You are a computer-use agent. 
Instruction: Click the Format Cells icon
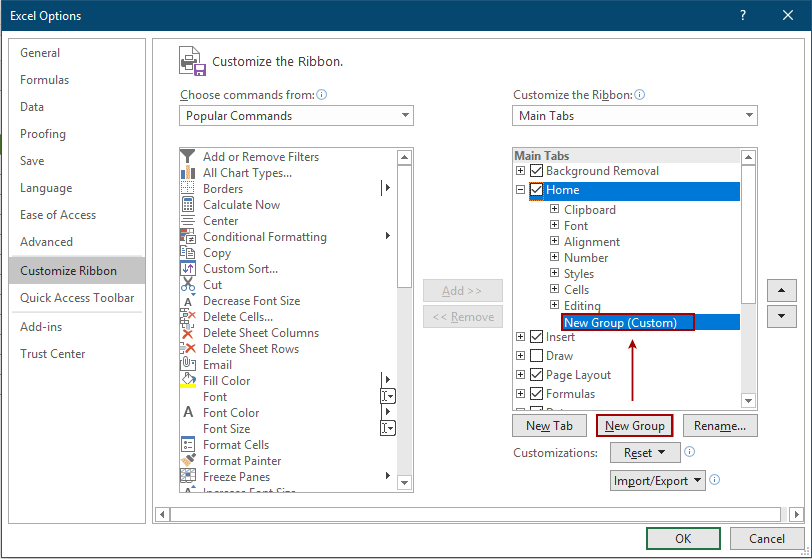(187, 445)
